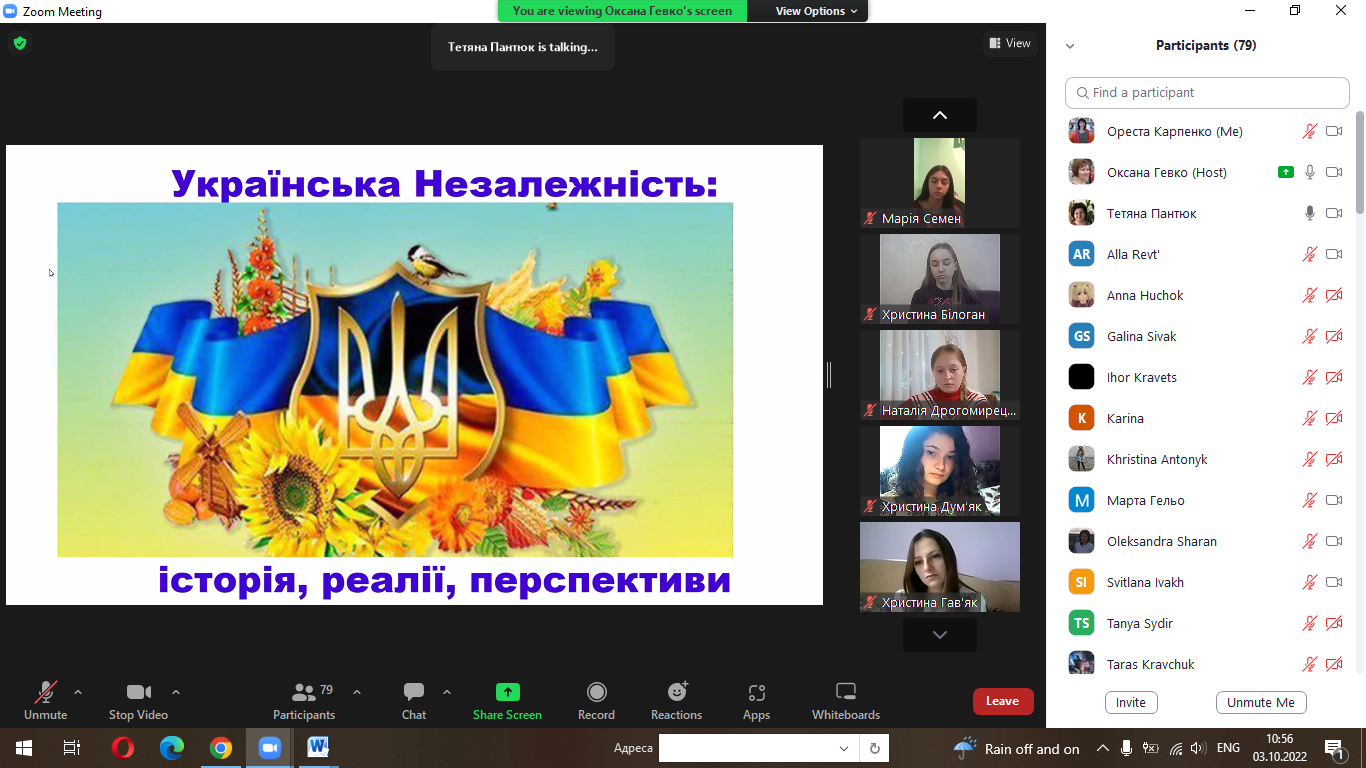Expand video options arrow next to Stop Video
This screenshot has height=768, width=1366.
click(x=176, y=692)
